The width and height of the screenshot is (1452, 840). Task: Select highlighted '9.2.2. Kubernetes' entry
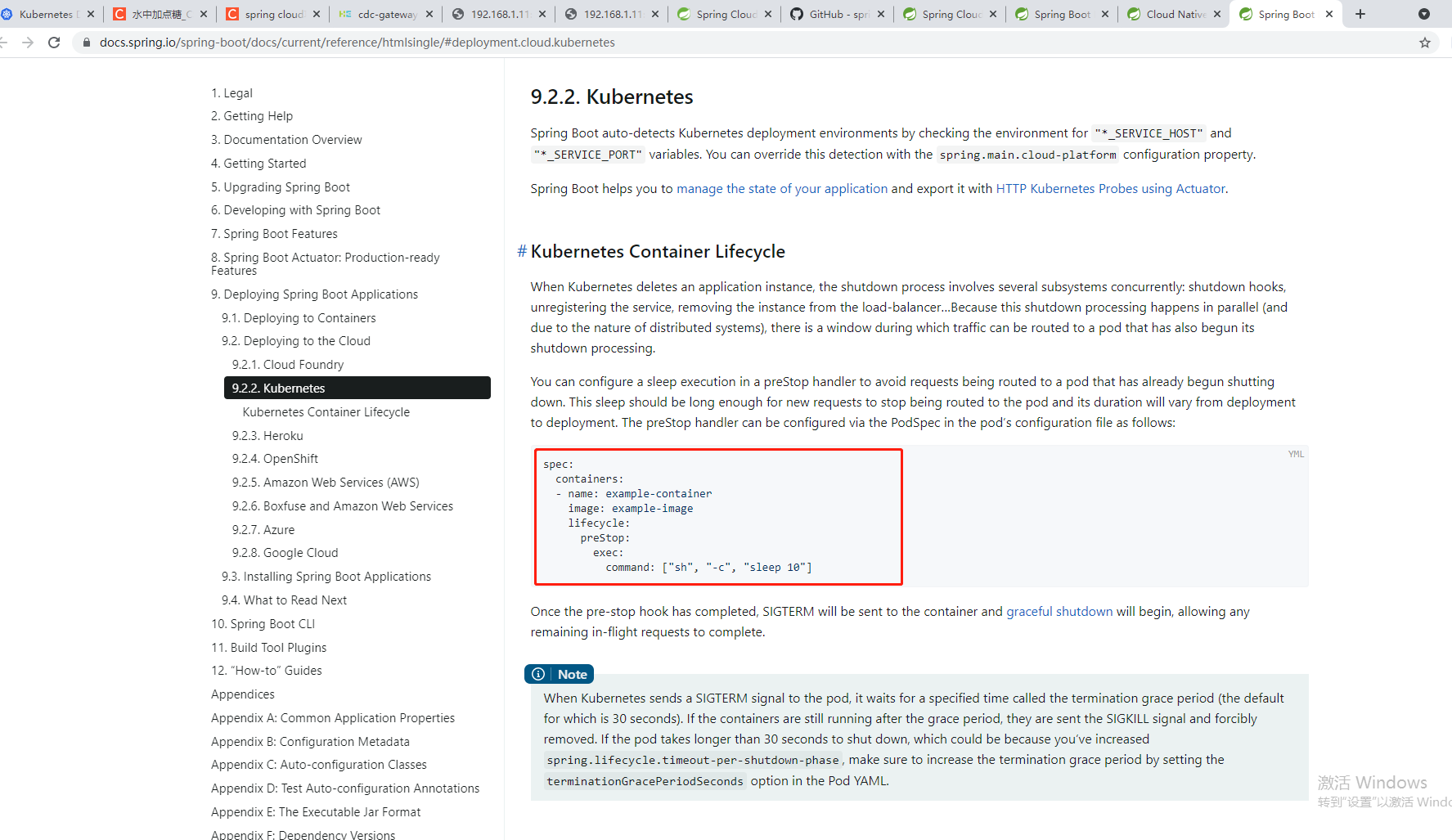357,388
